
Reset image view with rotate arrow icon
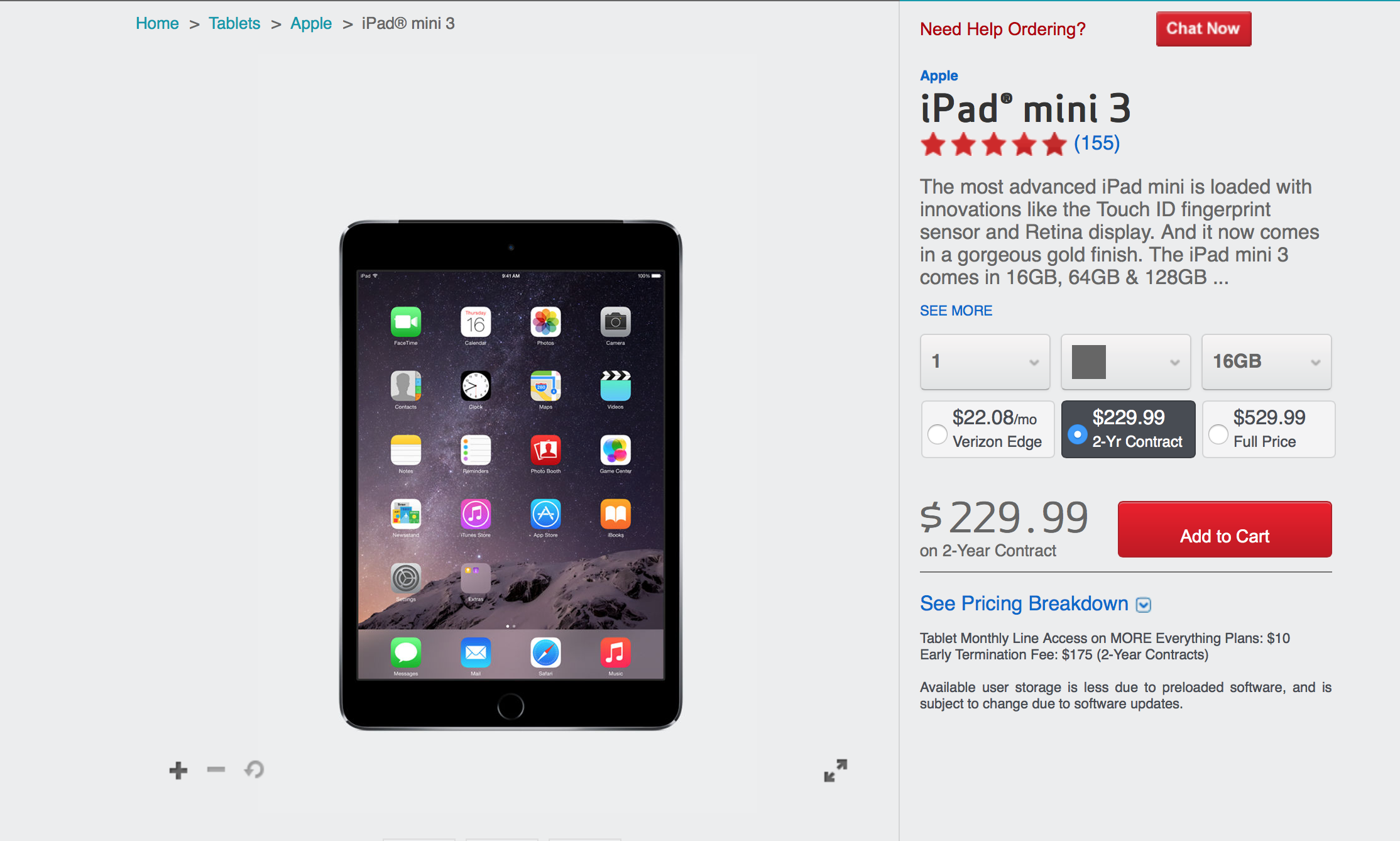point(254,769)
